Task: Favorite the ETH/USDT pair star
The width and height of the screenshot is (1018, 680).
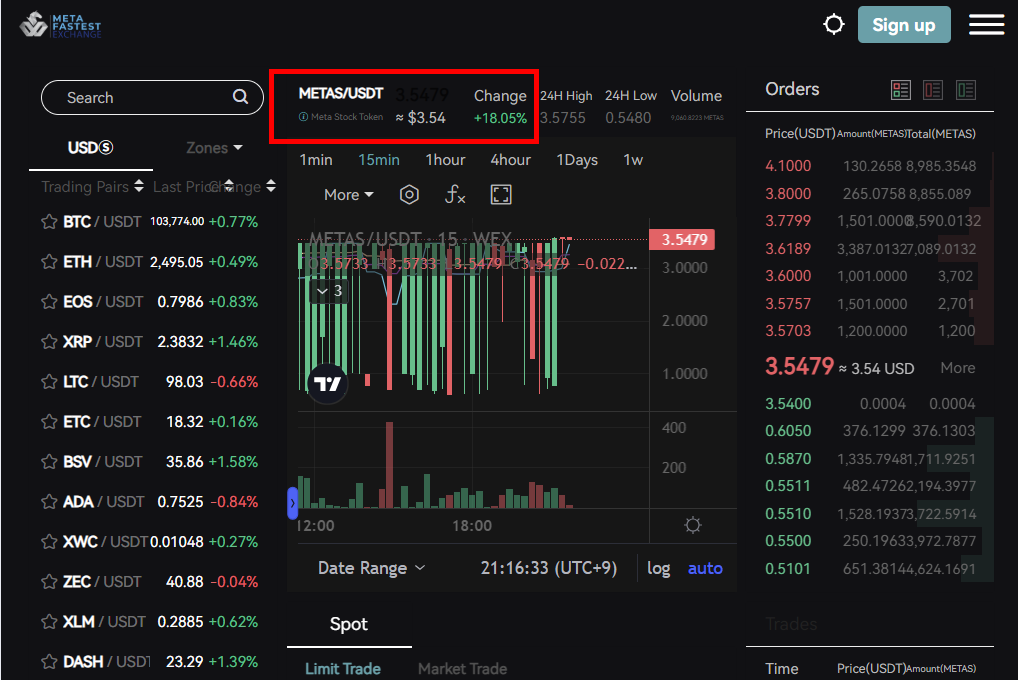Action: (49, 262)
